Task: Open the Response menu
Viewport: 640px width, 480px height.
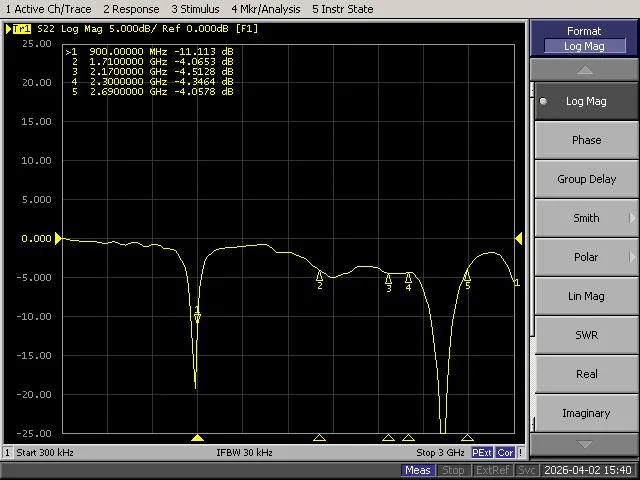Action: [131, 9]
